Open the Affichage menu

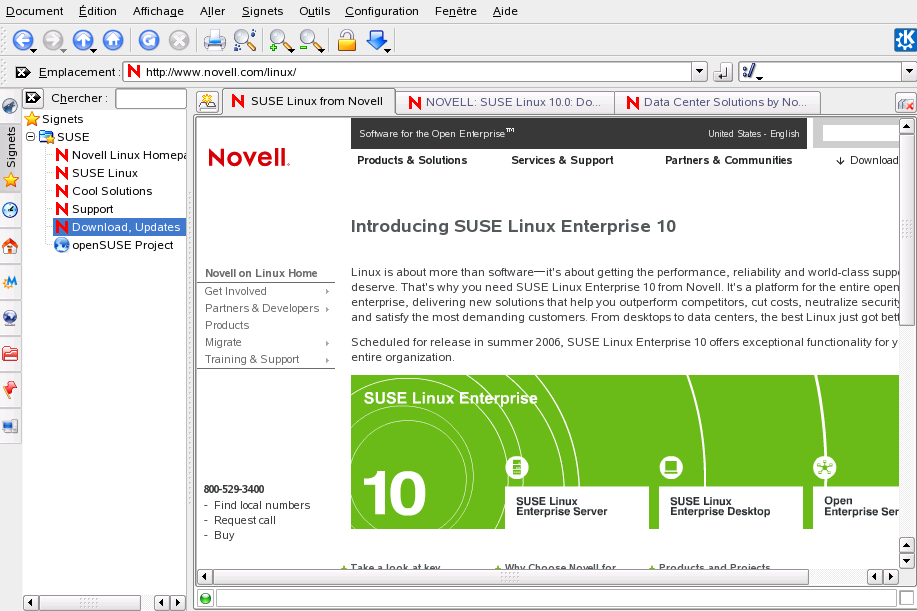click(158, 11)
